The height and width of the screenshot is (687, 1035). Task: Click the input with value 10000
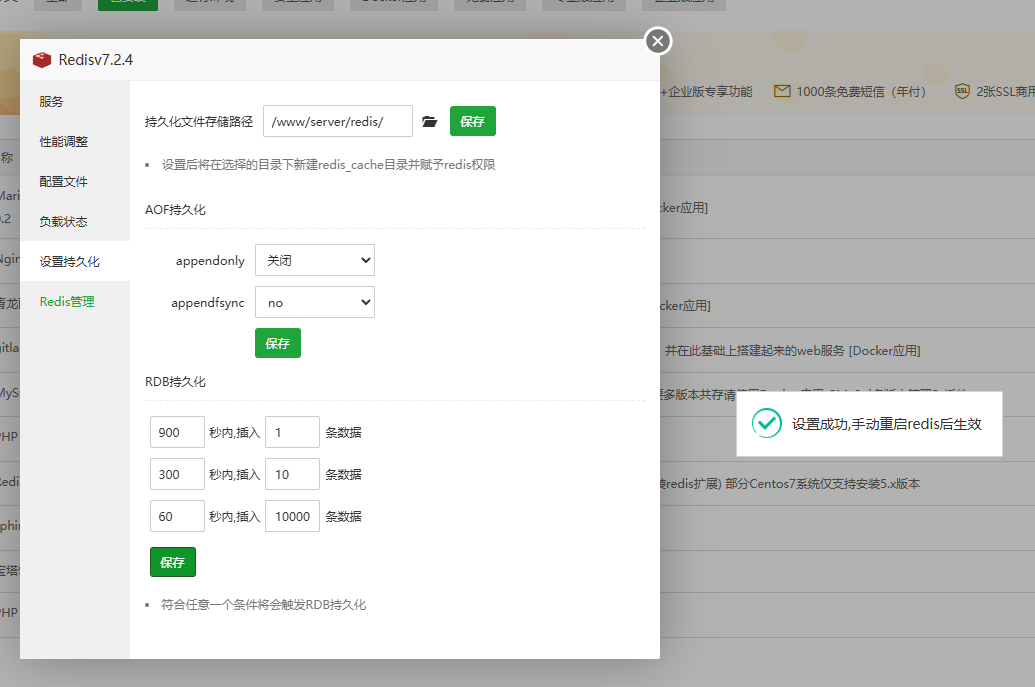coord(292,516)
